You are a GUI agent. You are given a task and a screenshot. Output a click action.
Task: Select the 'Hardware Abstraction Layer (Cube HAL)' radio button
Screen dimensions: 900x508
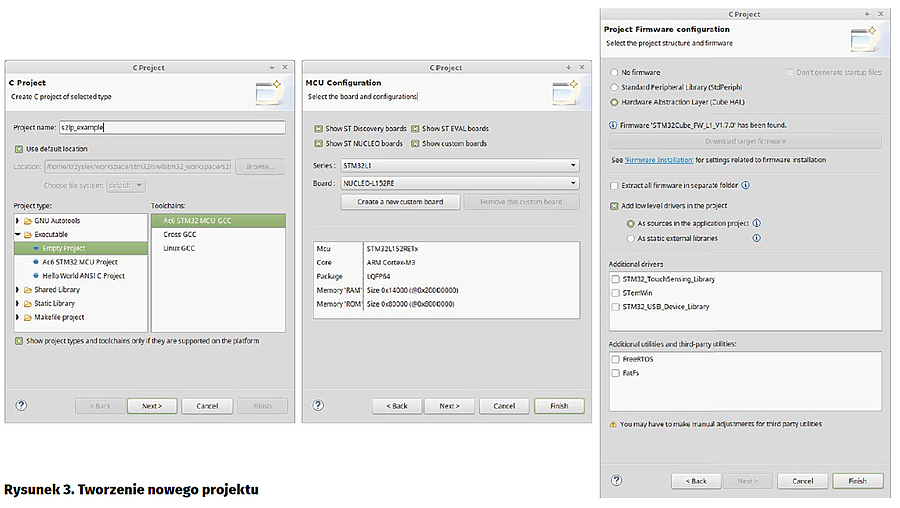(614, 102)
